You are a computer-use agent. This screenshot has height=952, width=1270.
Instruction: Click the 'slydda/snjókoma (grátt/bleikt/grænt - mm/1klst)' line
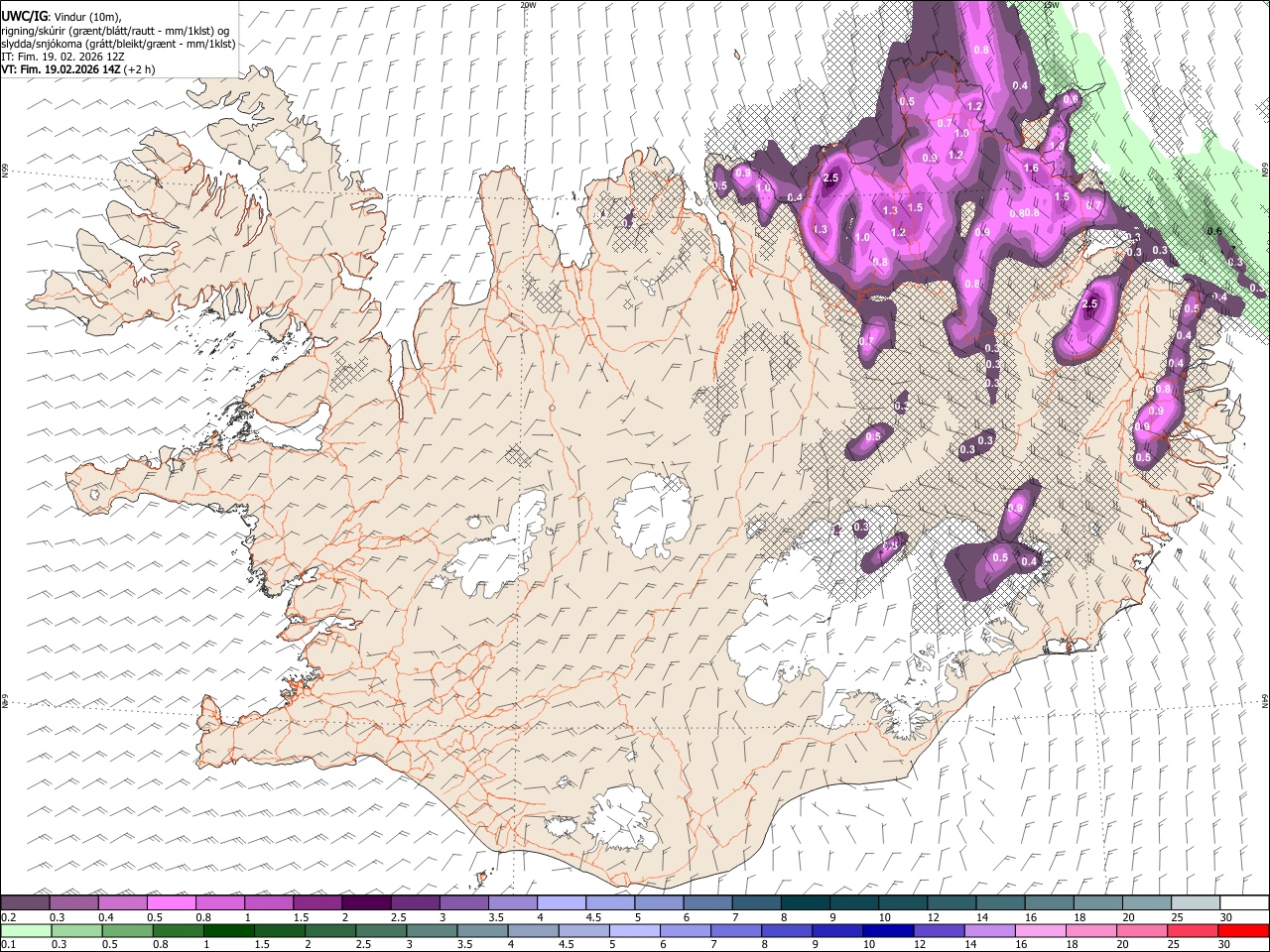pos(118,45)
